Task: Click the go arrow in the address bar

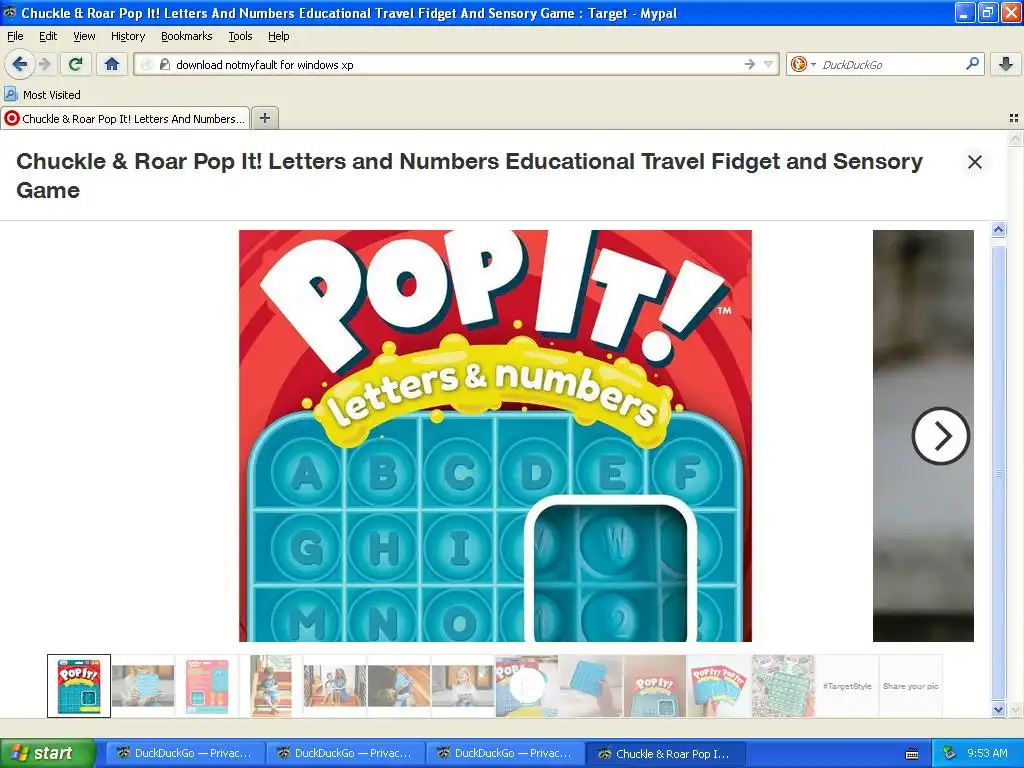Action: click(749, 64)
